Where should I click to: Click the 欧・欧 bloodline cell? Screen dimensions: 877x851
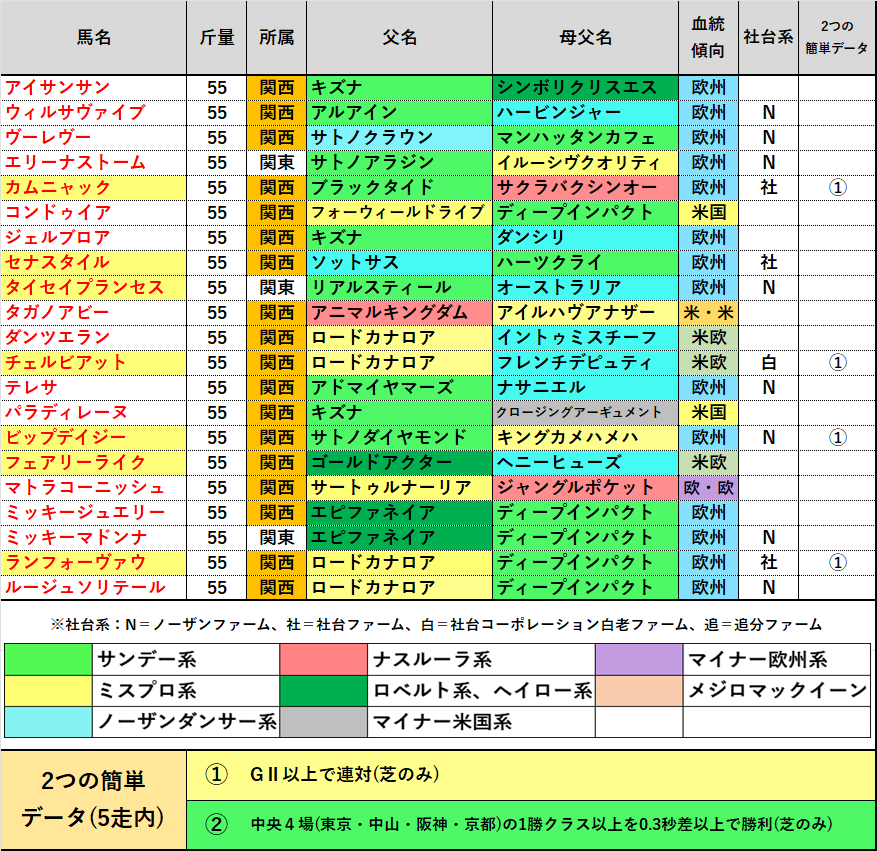click(708, 488)
